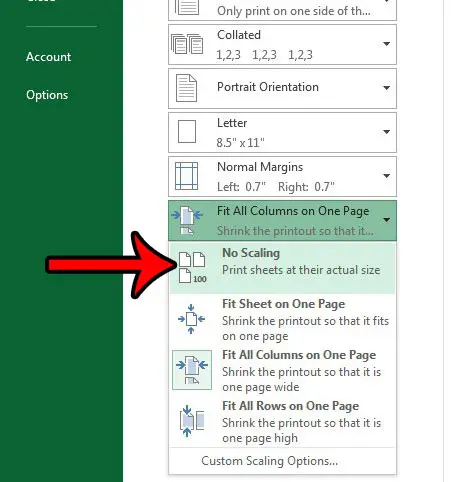
Task: Expand the Normal Margins arrow
Action: (x=386, y=176)
